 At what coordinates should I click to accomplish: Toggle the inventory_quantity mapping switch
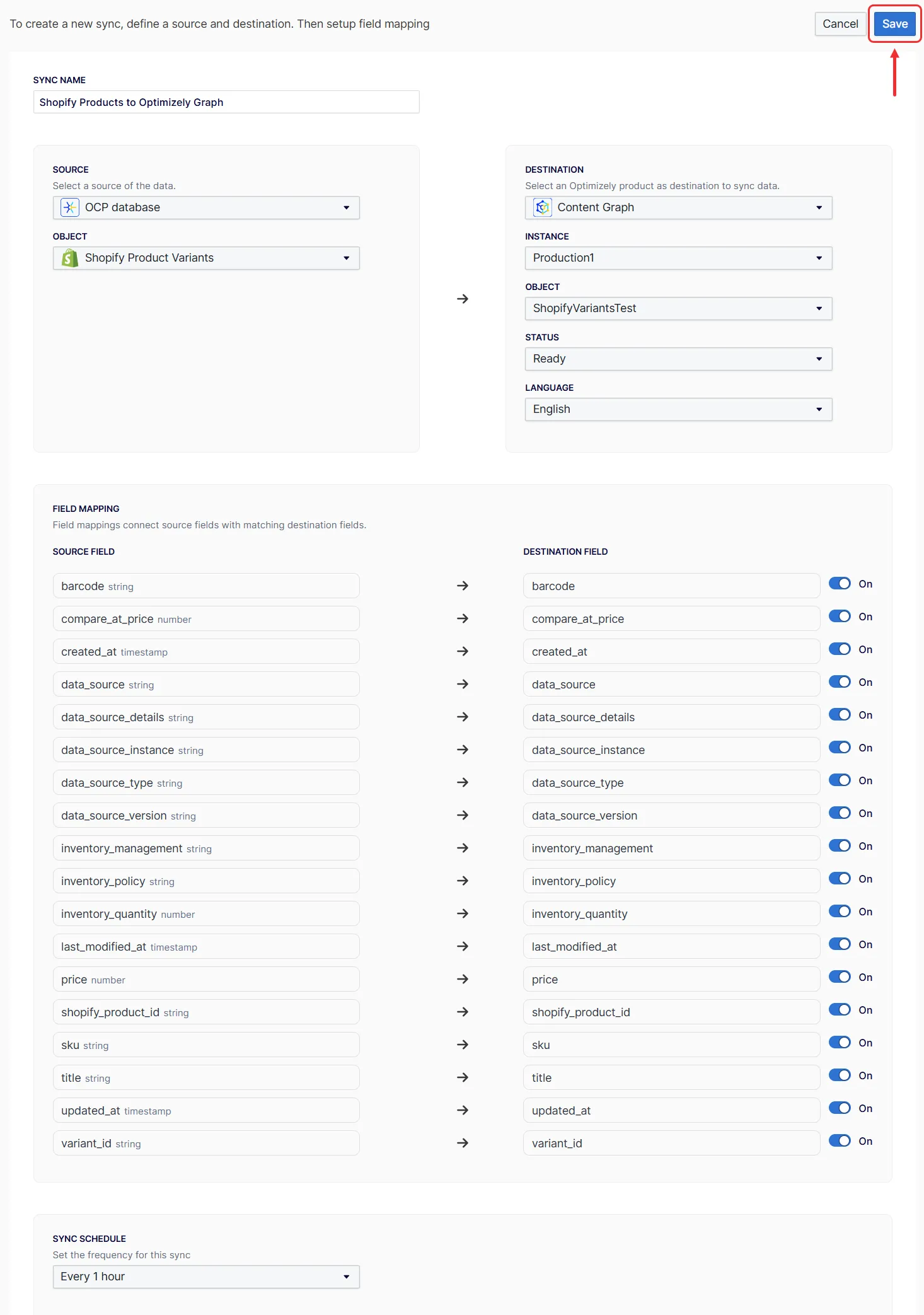click(840, 912)
